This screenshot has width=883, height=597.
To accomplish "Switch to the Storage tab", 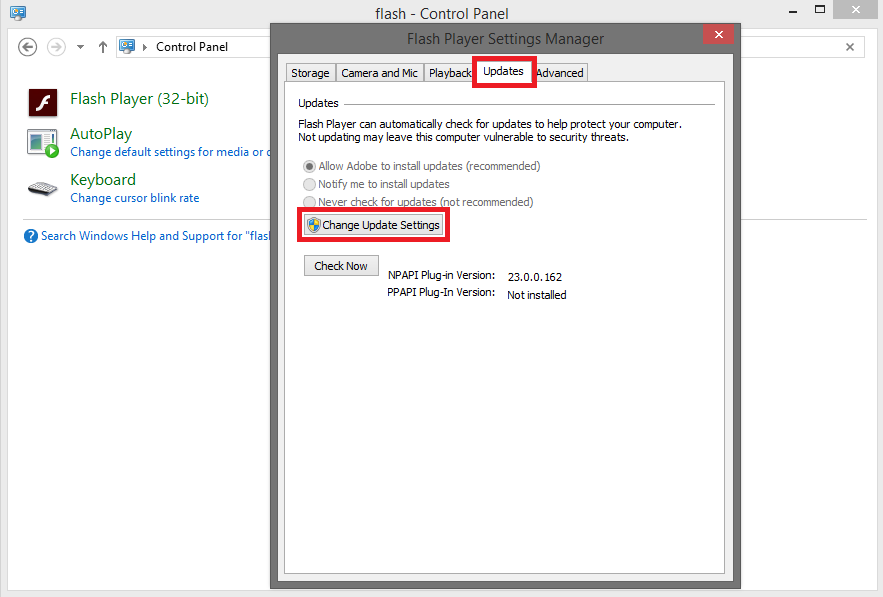I will (x=310, y=73).
